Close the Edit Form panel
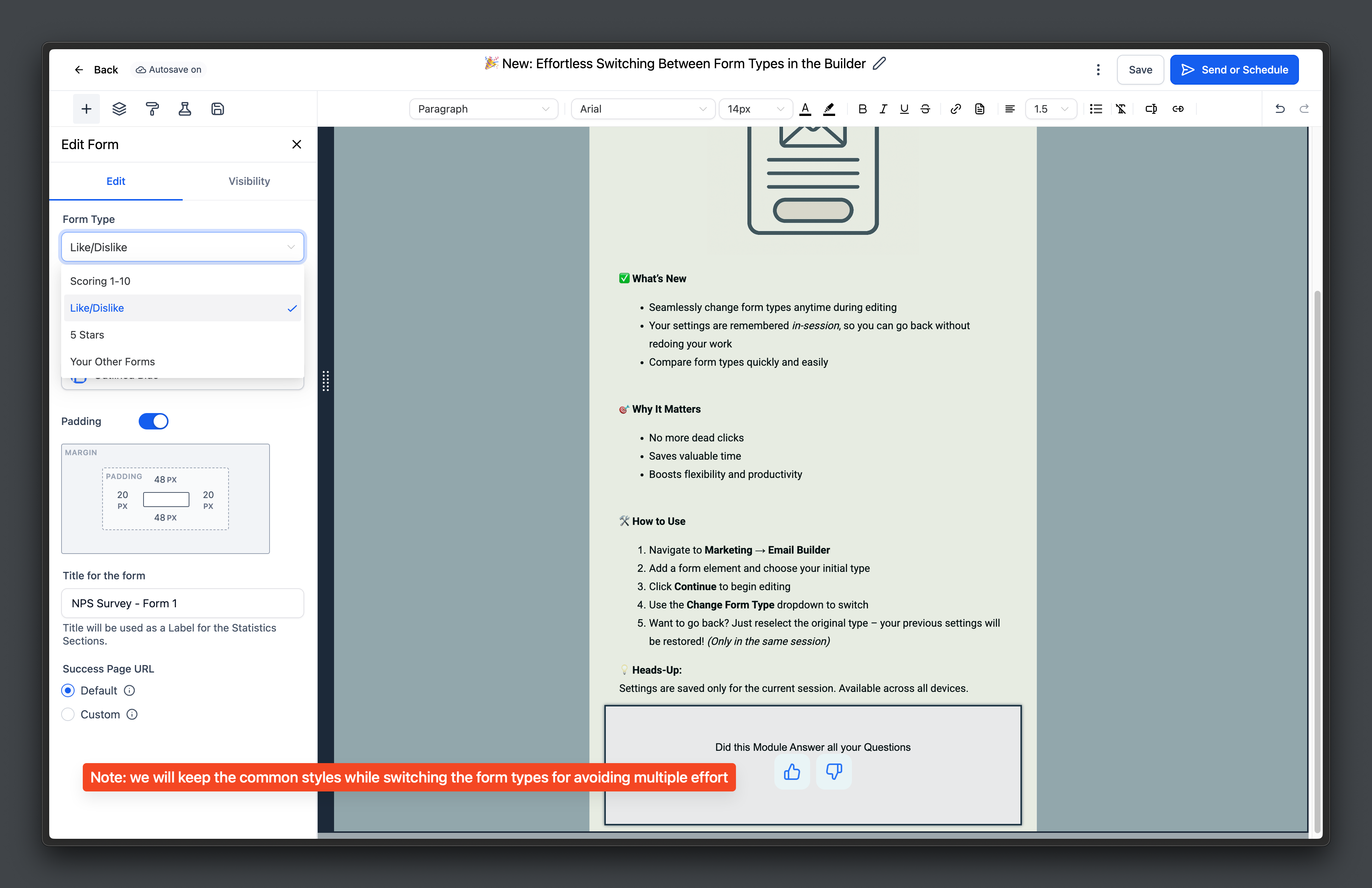Screen dimensions: 1372x888 (x=296, y=145)
